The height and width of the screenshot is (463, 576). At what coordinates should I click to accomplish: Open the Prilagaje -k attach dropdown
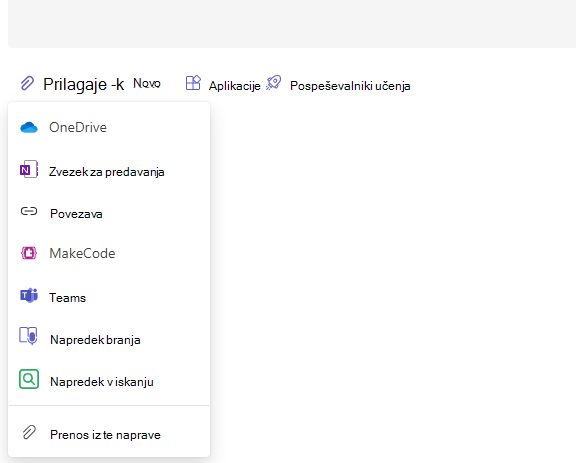(x=84, y=84)
